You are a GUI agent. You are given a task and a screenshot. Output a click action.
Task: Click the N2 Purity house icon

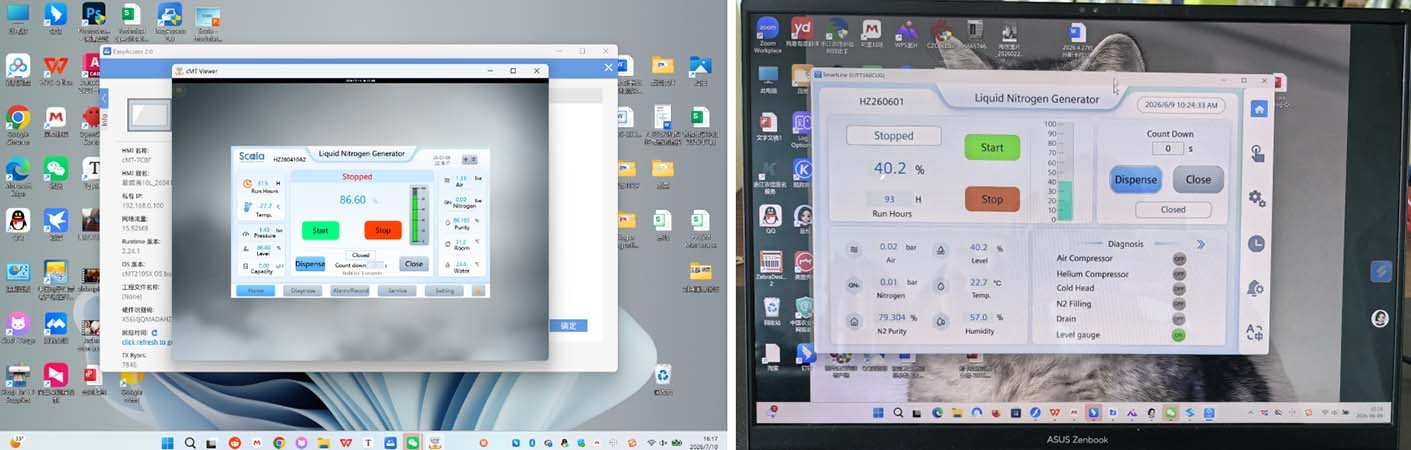[x=854, y=321]
